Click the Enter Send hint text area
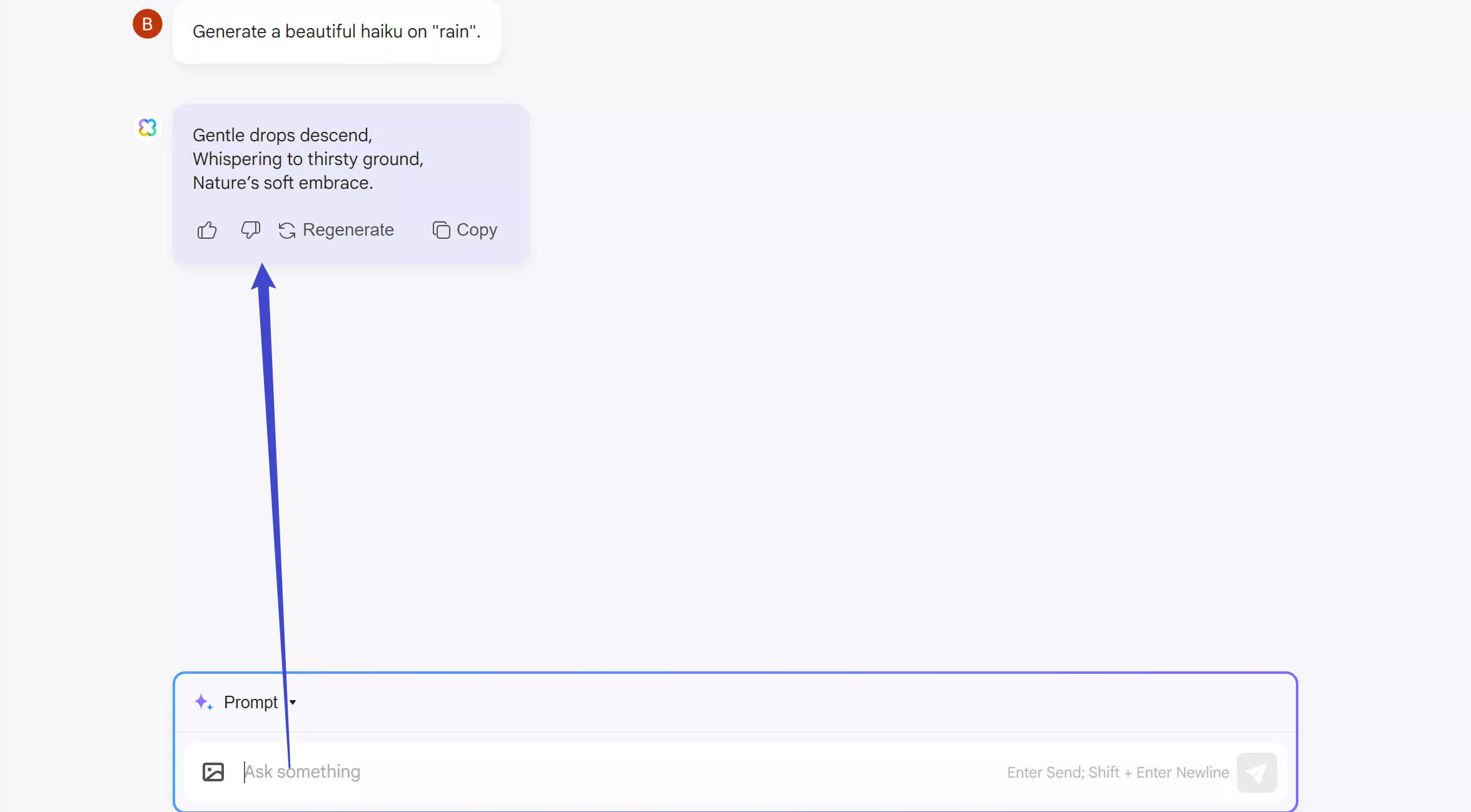 1117,772
